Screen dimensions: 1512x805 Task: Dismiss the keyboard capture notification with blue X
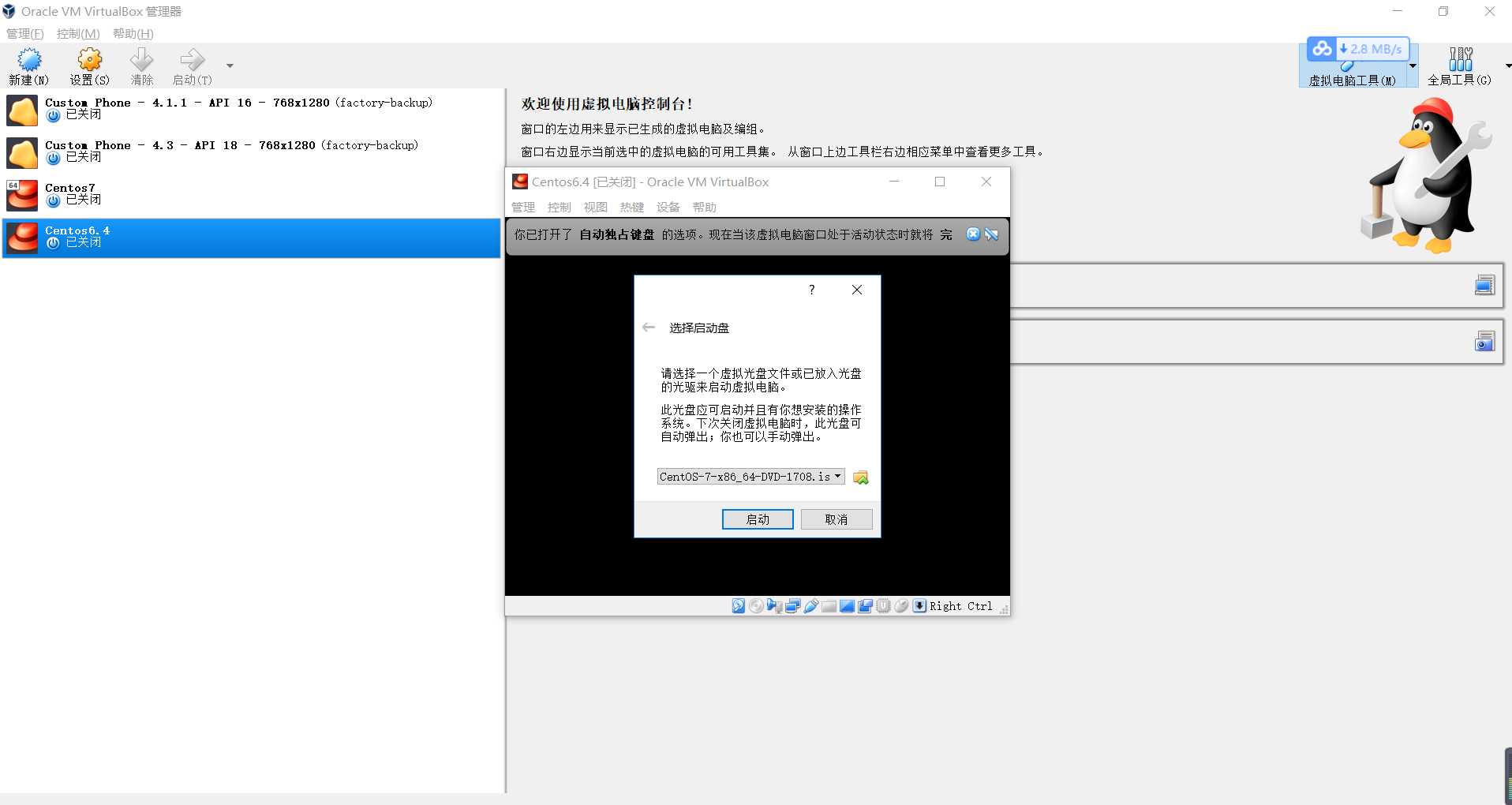tap(973, 234)
